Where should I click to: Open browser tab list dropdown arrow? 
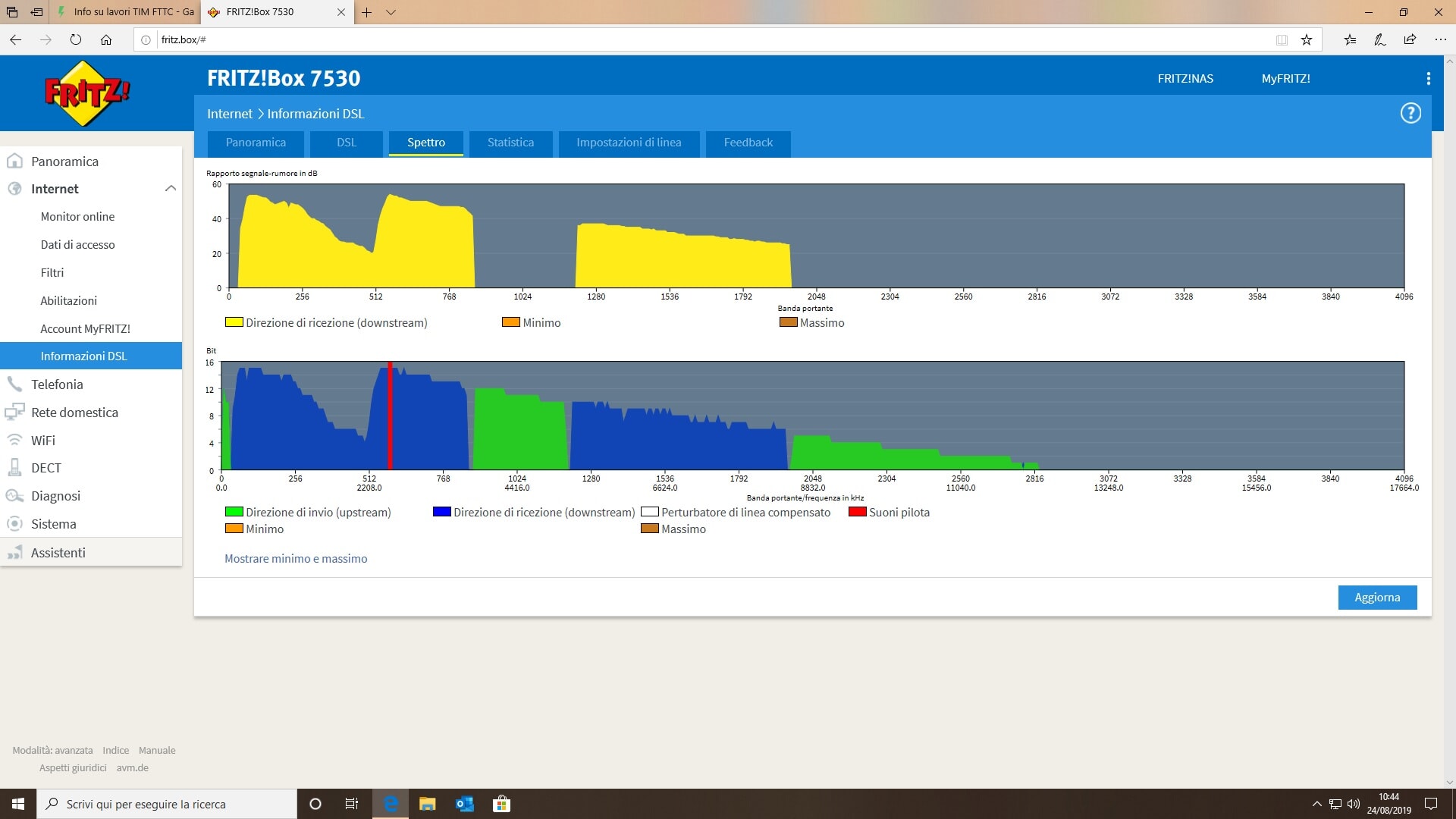[391, 12]
